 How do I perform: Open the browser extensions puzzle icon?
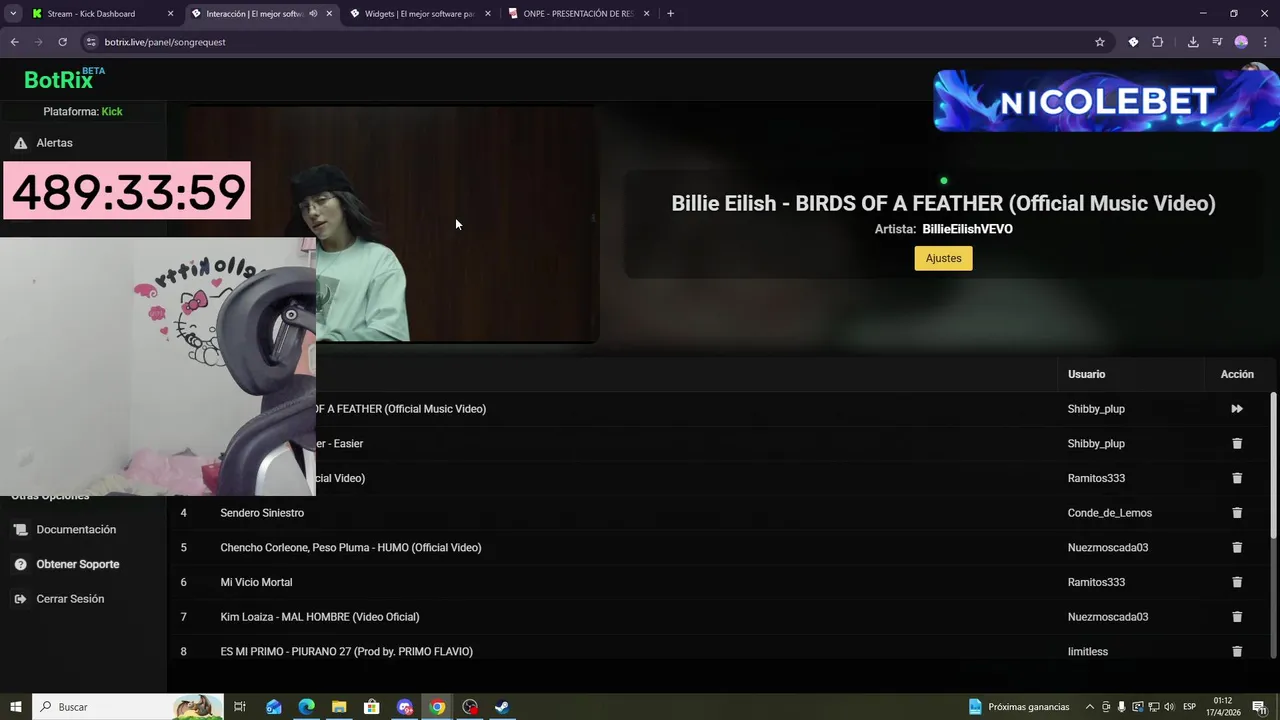(x=1158, y=42)
